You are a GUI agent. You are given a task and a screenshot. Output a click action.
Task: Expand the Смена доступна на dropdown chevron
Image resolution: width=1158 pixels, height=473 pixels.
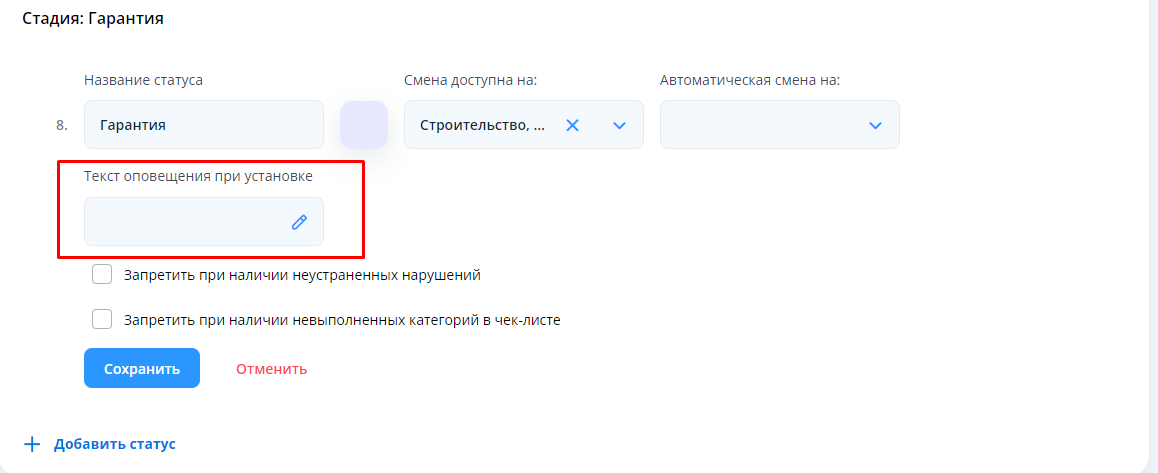pyautogui.click(x=619, y=125)
